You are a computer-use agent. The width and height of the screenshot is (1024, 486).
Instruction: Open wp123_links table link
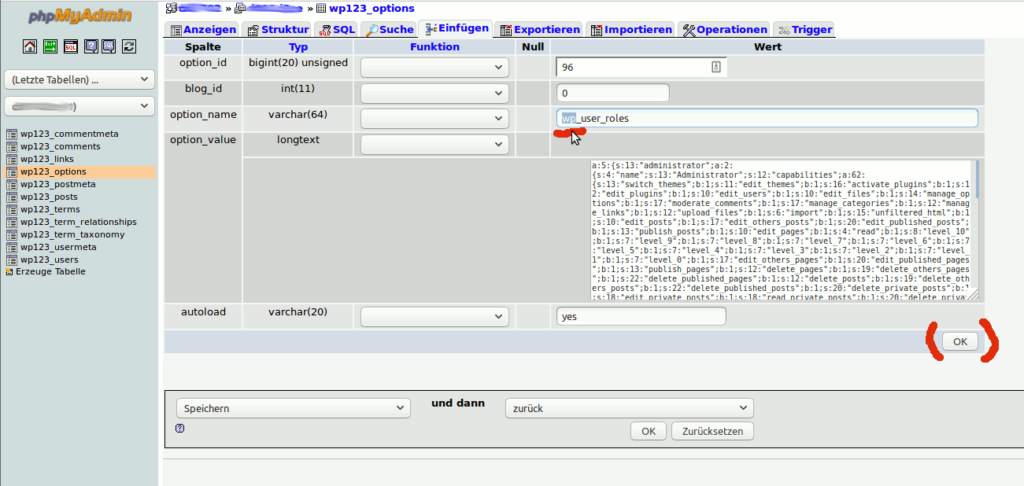(x=47, y=159)
